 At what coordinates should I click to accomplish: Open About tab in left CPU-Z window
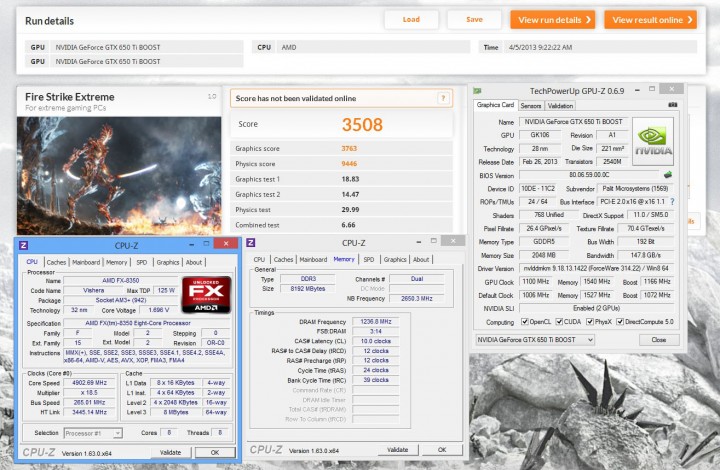coord(194,262)
